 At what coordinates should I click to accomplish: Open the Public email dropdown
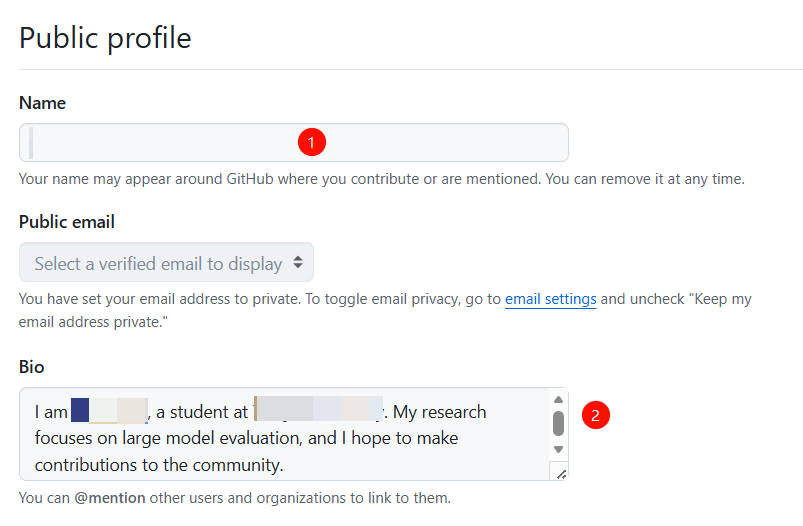pos(166,263)
